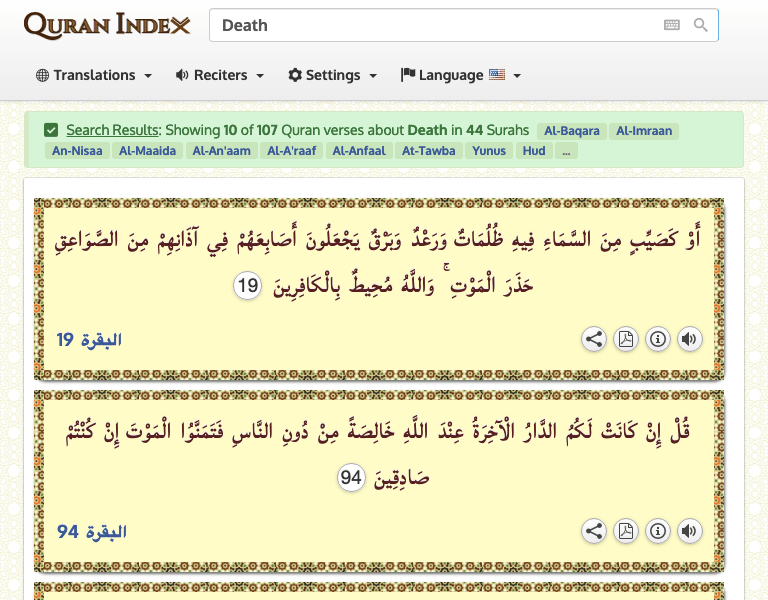Viewport: 768px width, 600px height.
Task: Expand the Settings dropdown
Action: [x=332, y=75]
